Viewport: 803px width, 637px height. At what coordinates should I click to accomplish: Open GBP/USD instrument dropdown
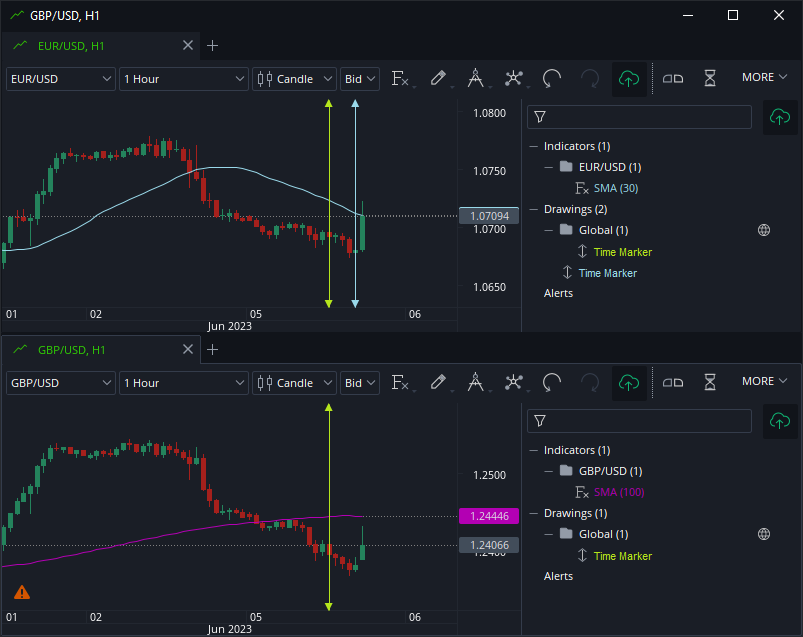pos(60,383)
